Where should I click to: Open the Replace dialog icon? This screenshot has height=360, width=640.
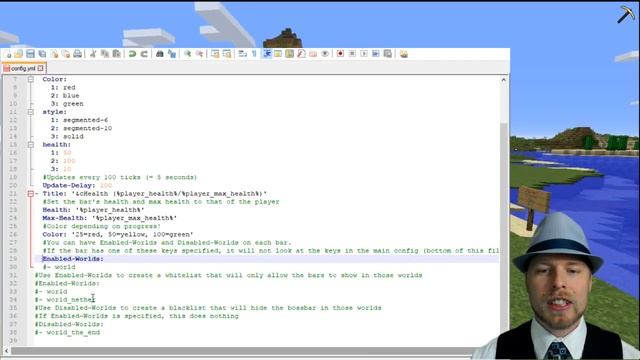click(x=171, y=54)
